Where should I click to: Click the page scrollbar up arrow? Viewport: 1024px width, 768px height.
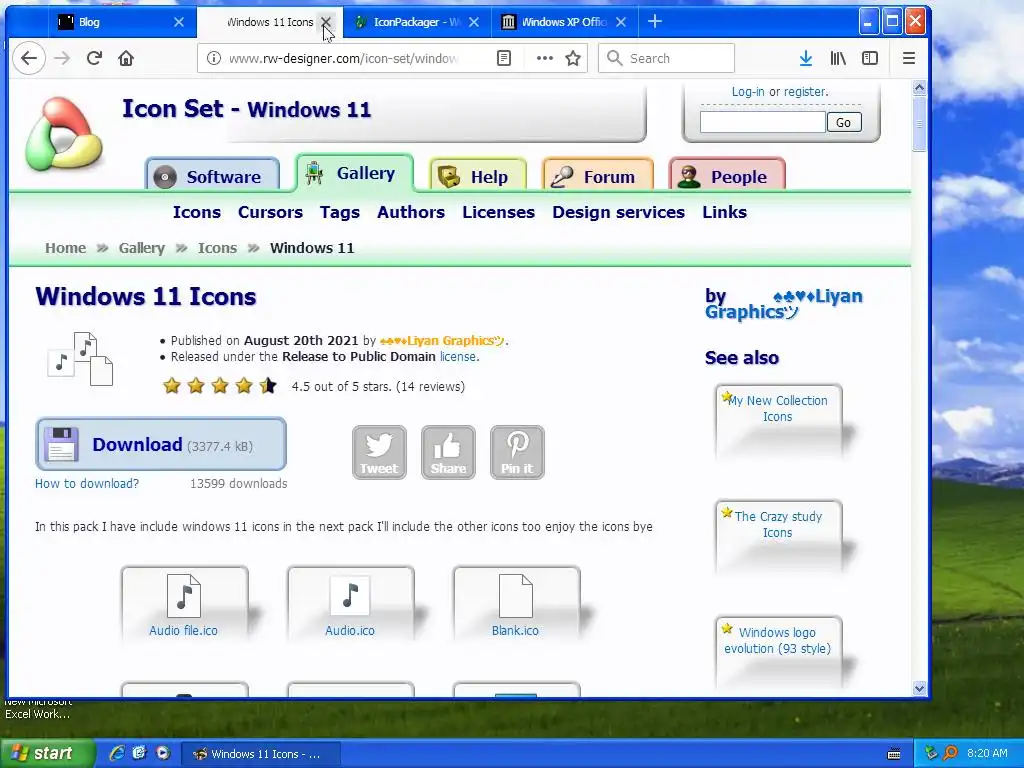[x=920, y=88]
